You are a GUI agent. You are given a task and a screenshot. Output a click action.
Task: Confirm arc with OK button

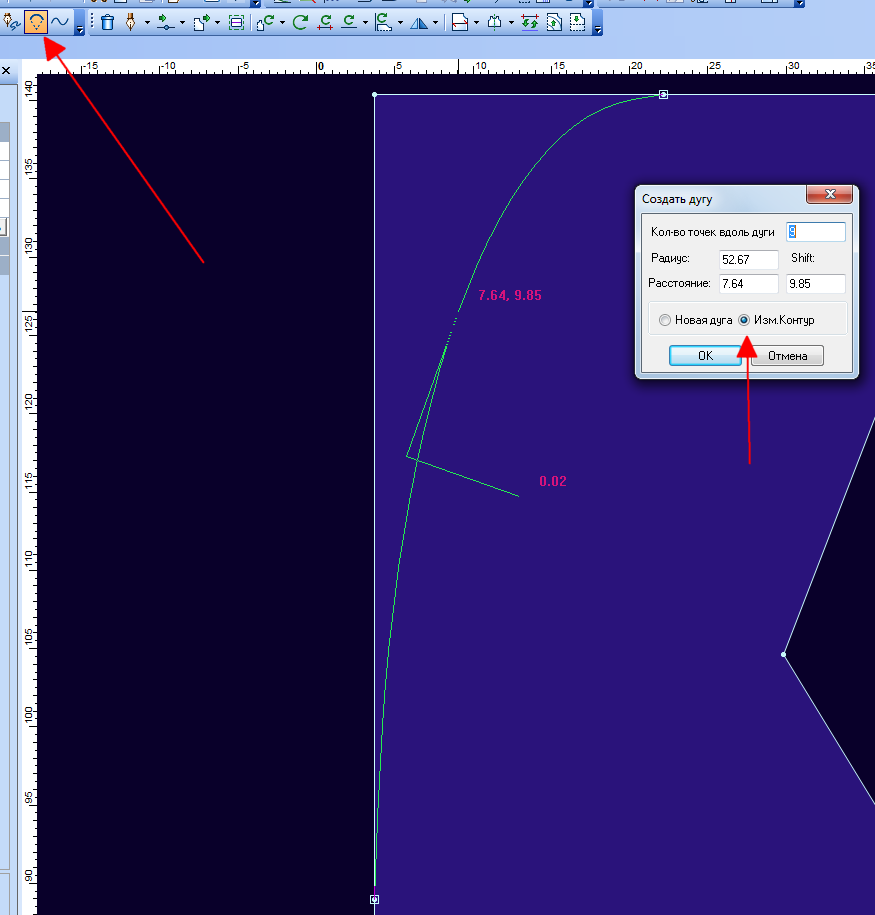pyautogui.click(x=705, y=356)
